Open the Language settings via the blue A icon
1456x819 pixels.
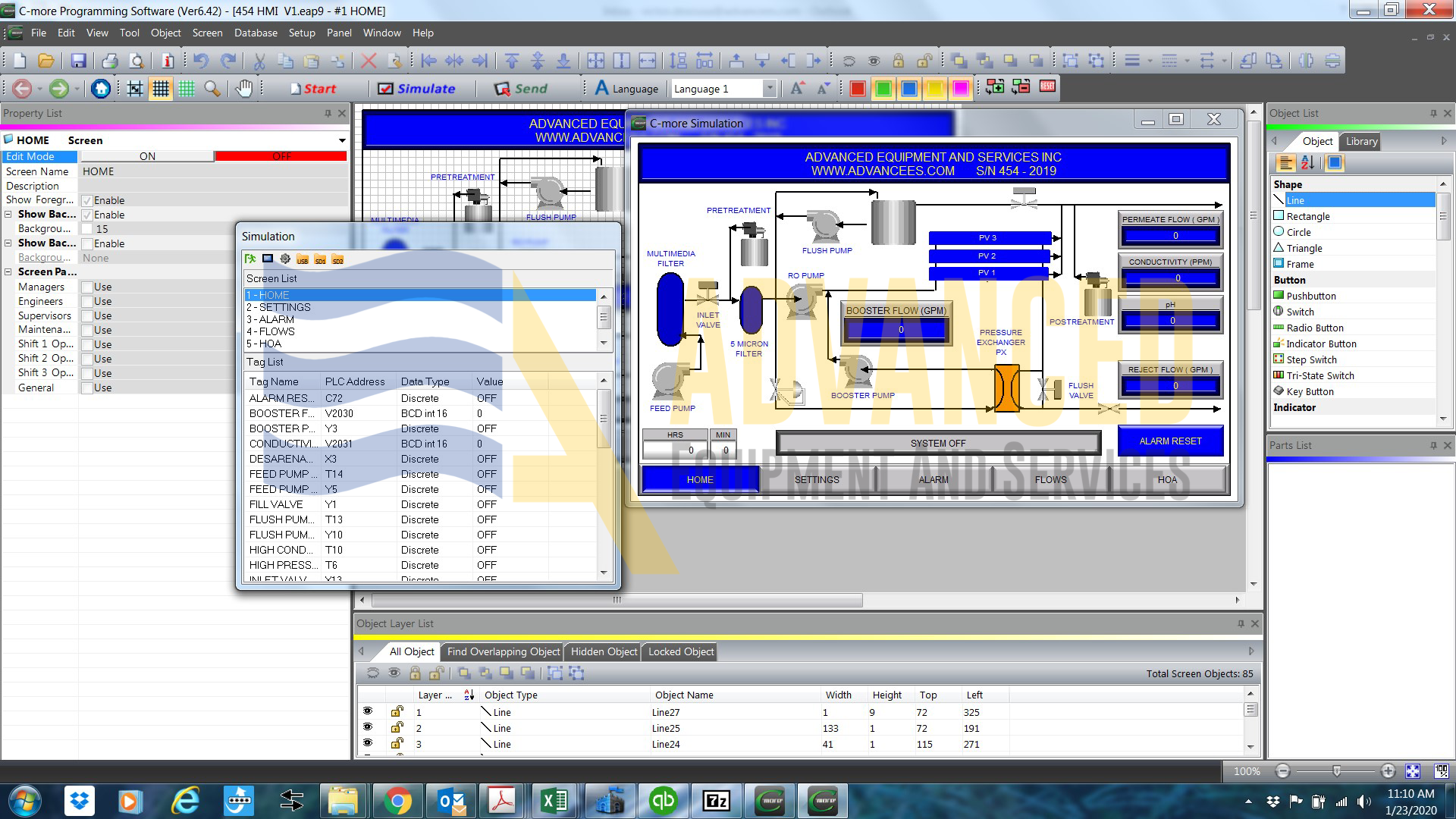point(603,88)
